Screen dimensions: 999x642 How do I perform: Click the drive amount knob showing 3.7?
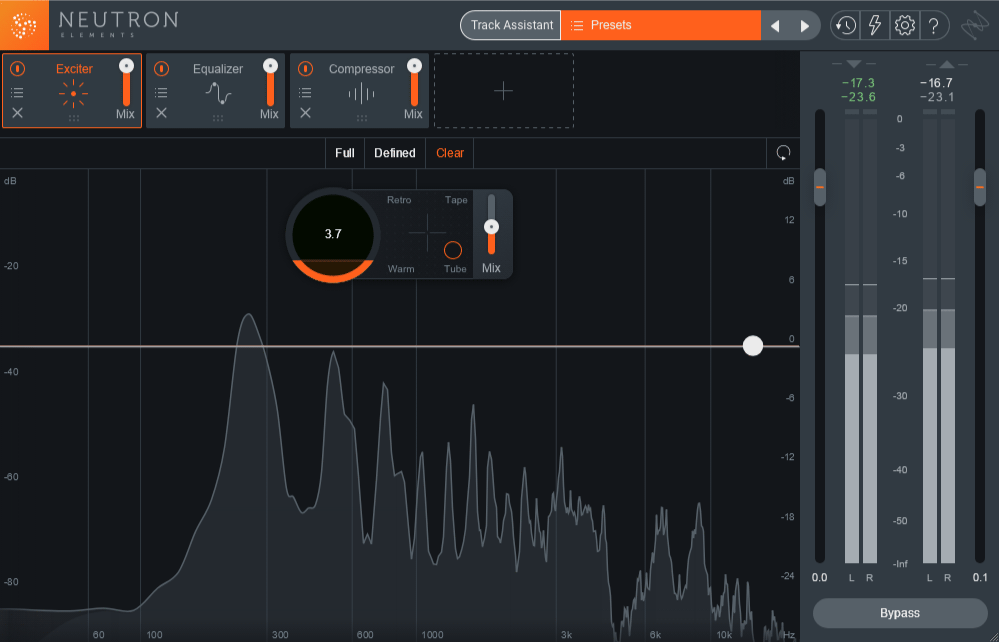333,234
